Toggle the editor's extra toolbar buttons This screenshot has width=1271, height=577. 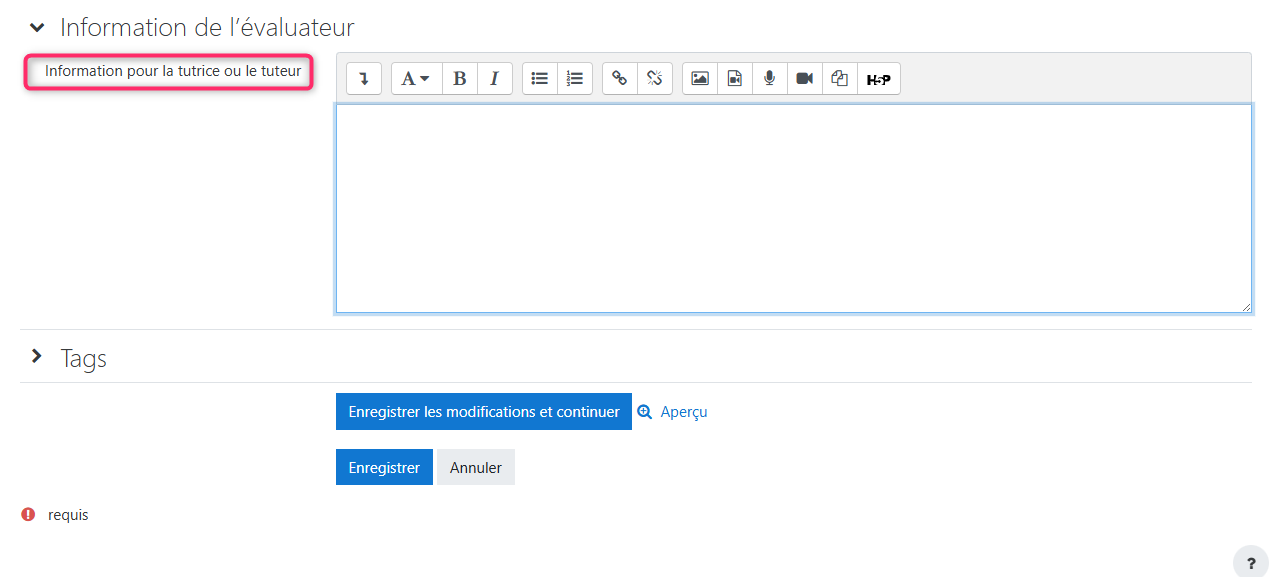[364, 79]
